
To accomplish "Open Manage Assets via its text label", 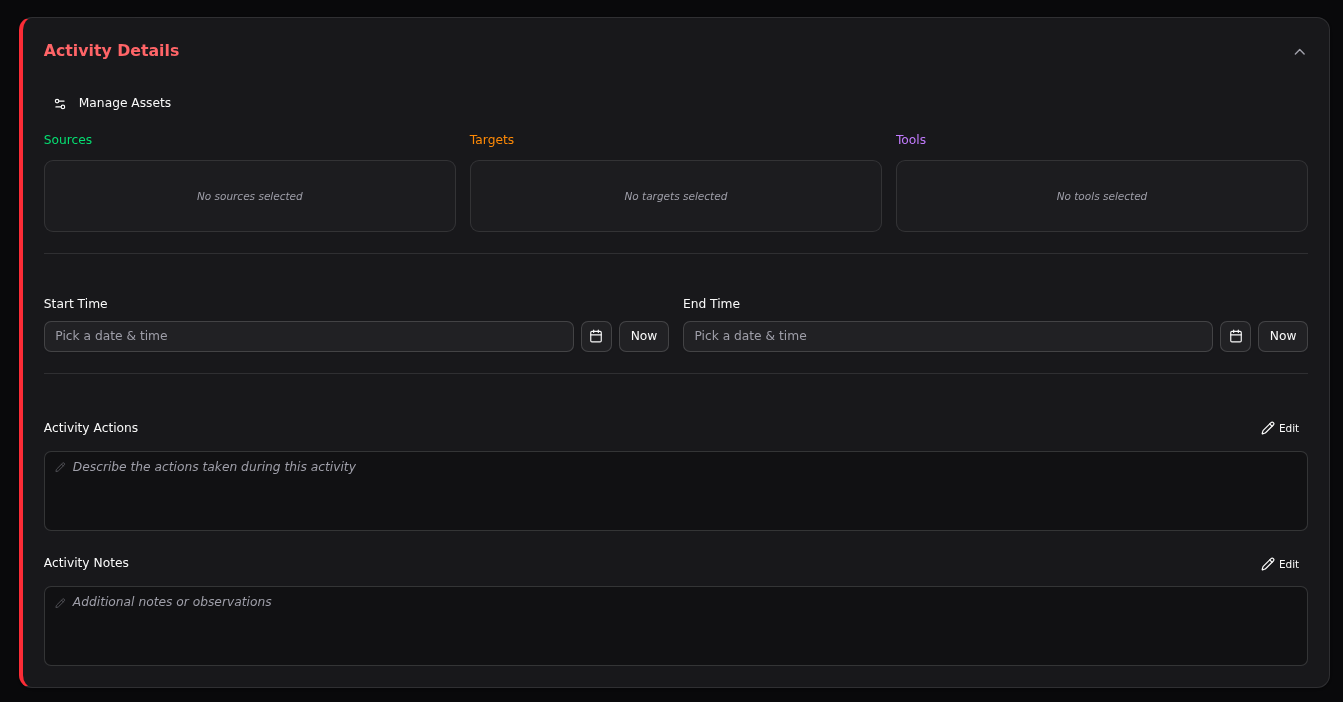I will click(125, 103).
